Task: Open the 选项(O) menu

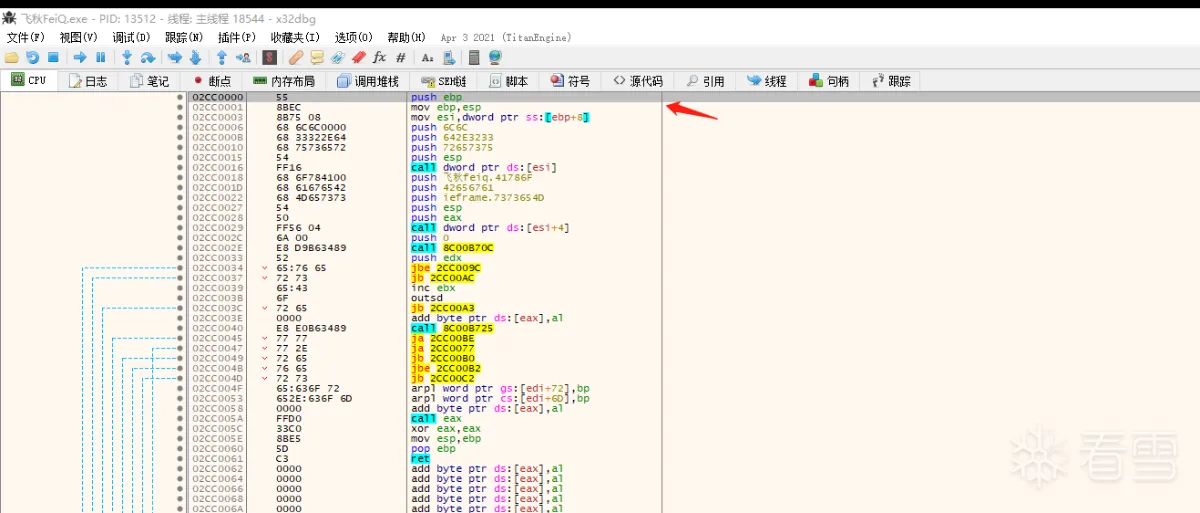Action: pos(354,37)
